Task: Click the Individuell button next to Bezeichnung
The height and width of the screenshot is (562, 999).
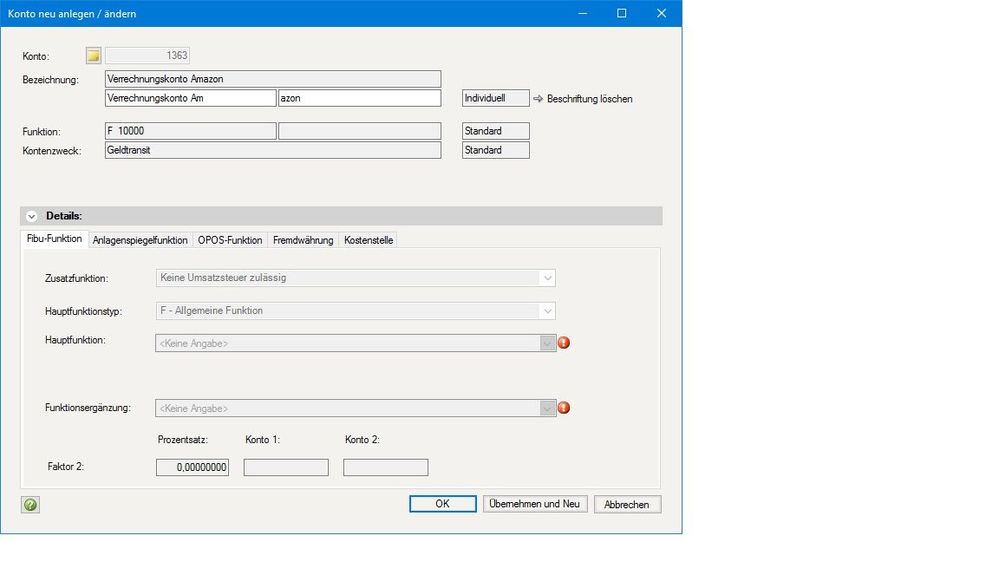Action: tap(496, 98)
